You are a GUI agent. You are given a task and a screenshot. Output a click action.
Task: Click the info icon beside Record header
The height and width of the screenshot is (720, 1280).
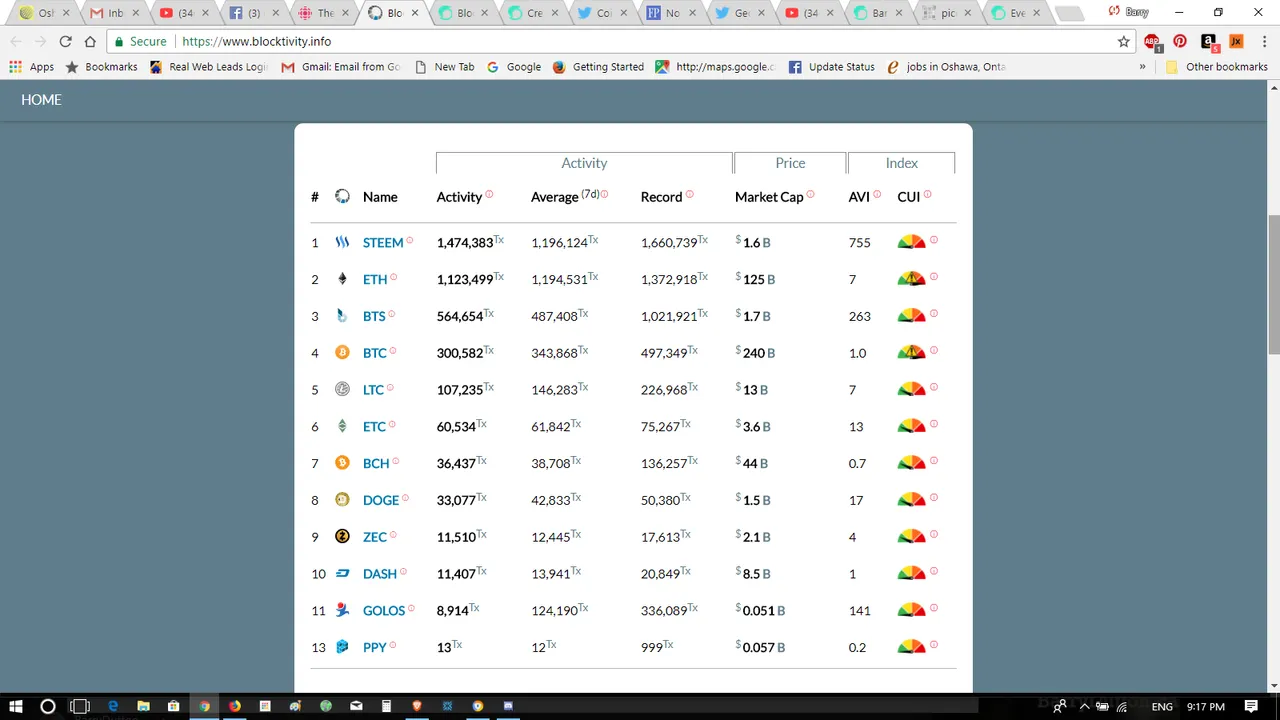coord(690,194)
